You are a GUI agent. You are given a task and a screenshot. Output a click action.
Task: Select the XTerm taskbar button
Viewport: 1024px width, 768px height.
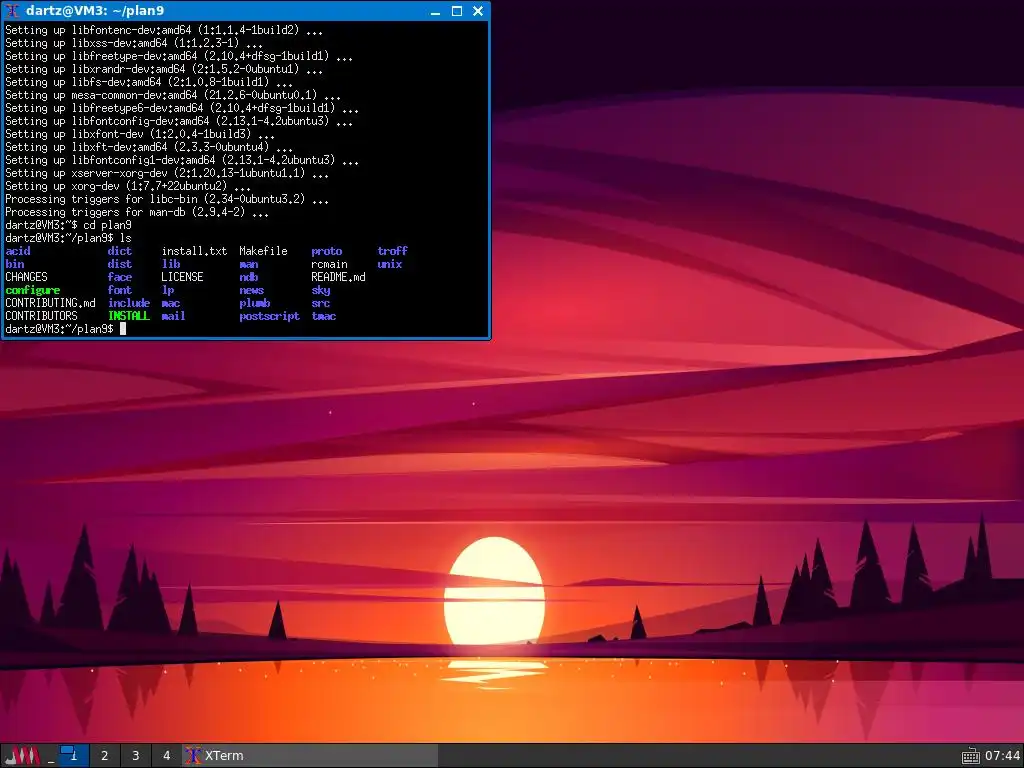pos(310,756)
